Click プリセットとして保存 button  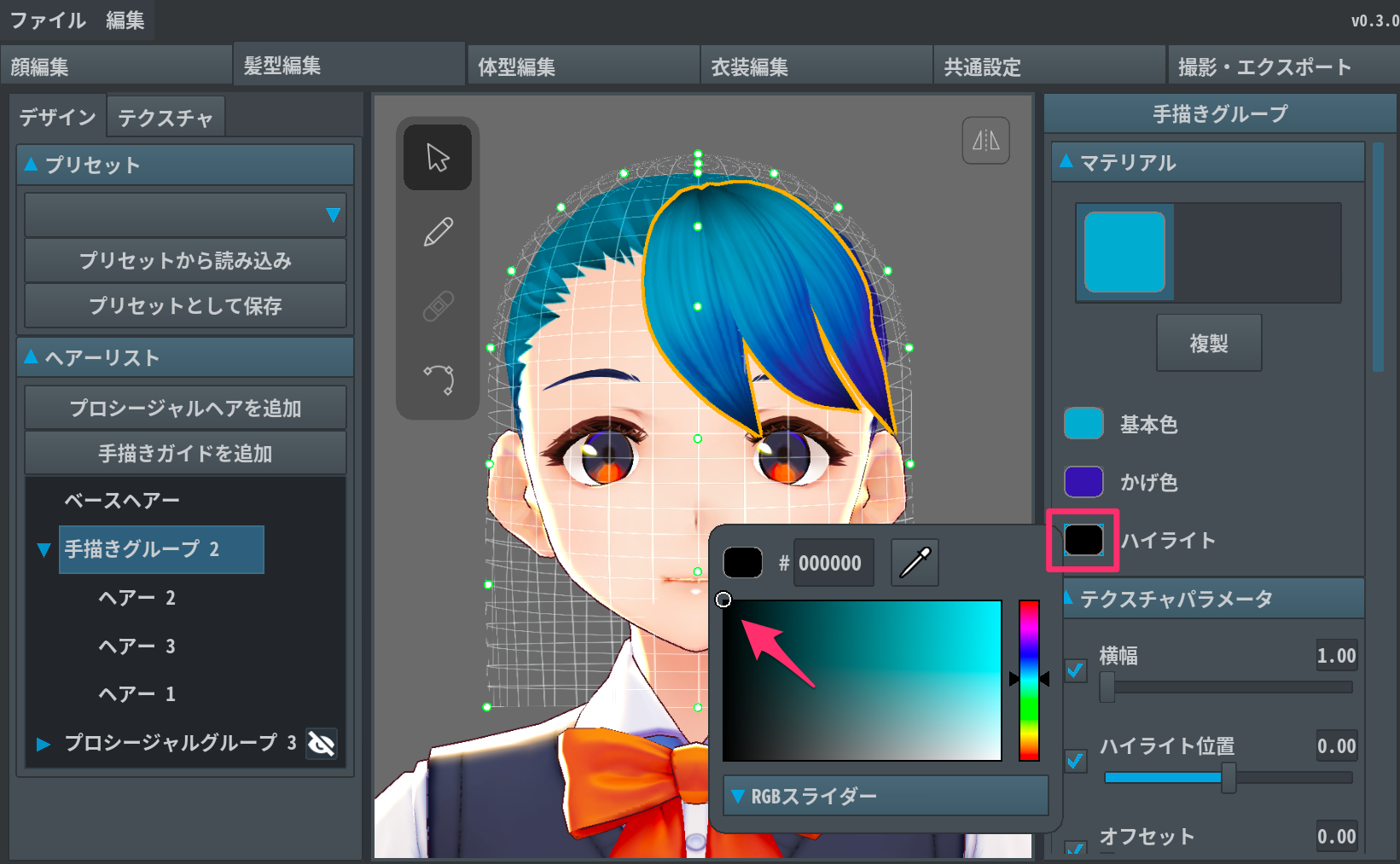coord(185,305)
